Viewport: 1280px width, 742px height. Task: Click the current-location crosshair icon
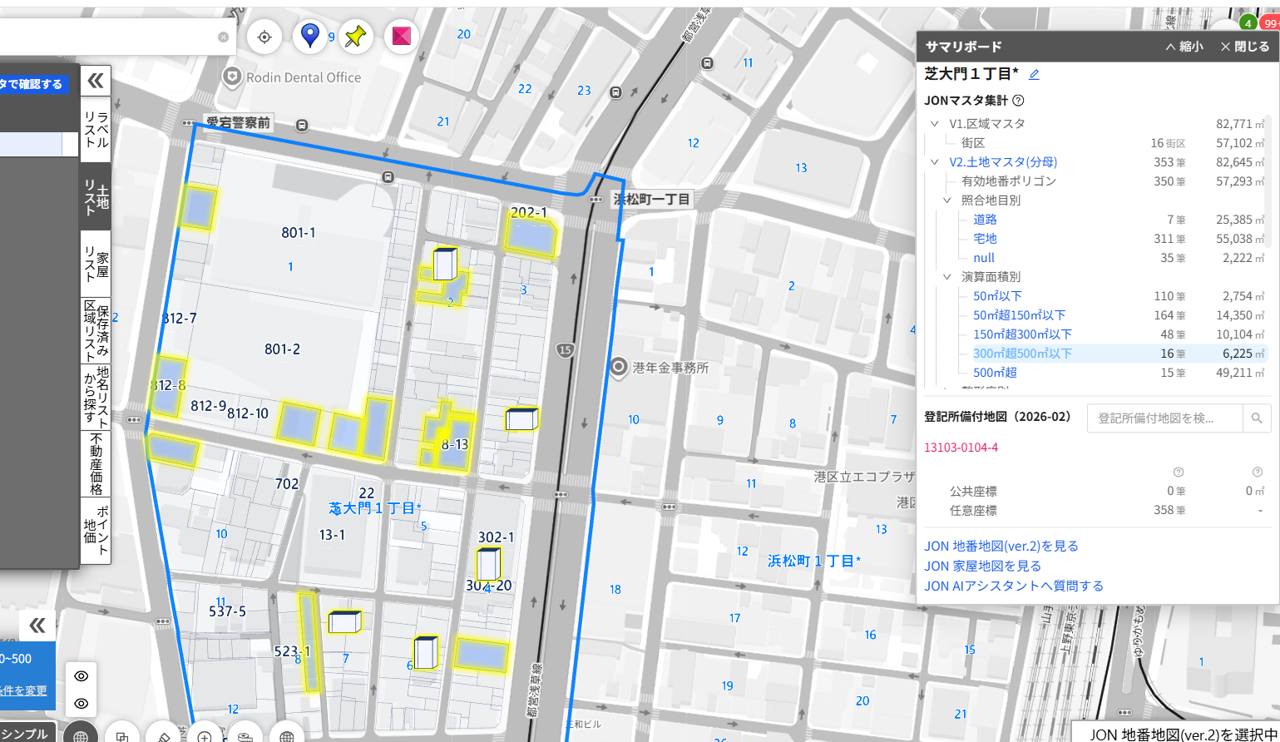point(264,37)
